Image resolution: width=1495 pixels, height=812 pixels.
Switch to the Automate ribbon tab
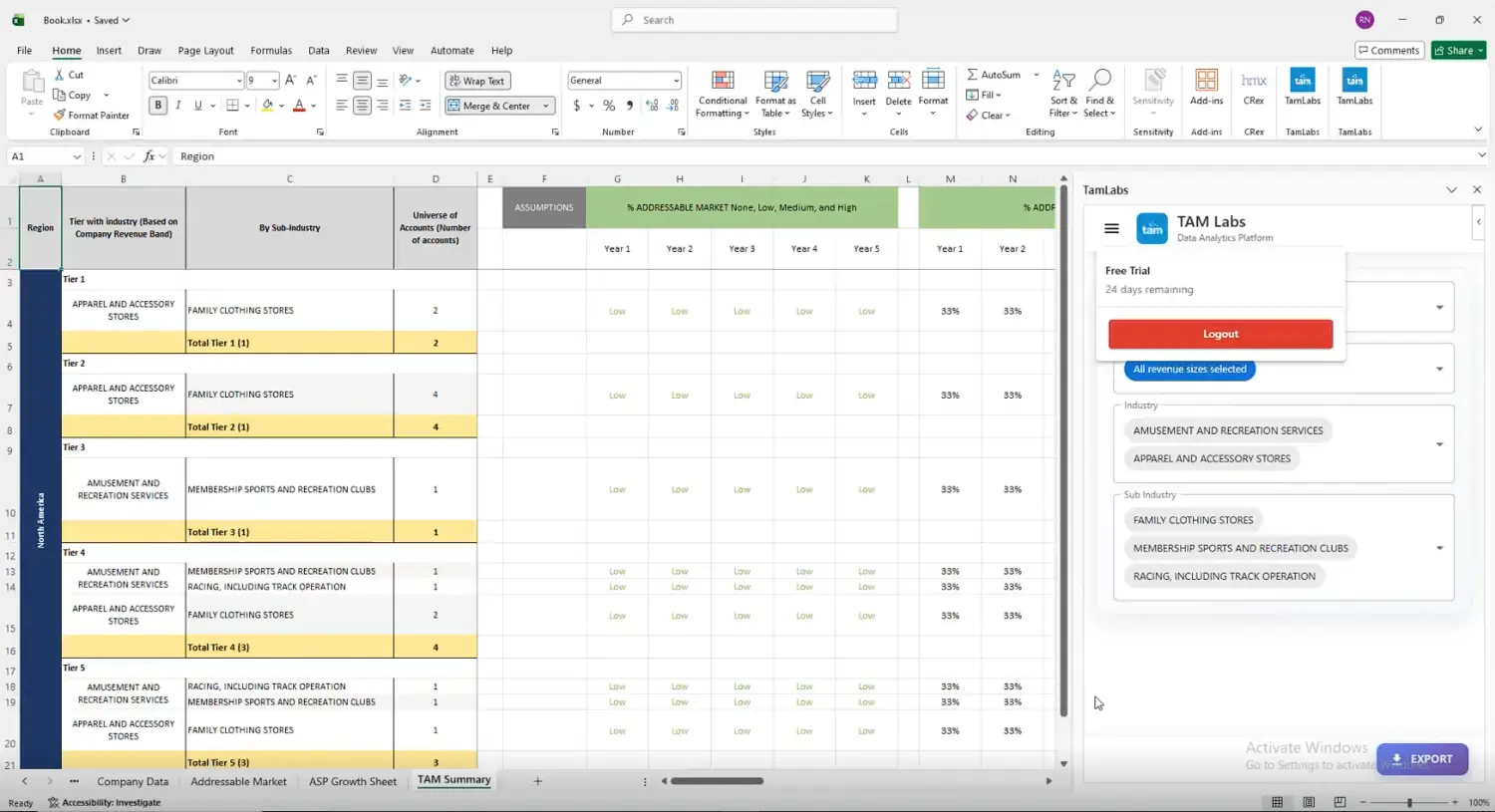pyautogui.click(x=452, y=50)
